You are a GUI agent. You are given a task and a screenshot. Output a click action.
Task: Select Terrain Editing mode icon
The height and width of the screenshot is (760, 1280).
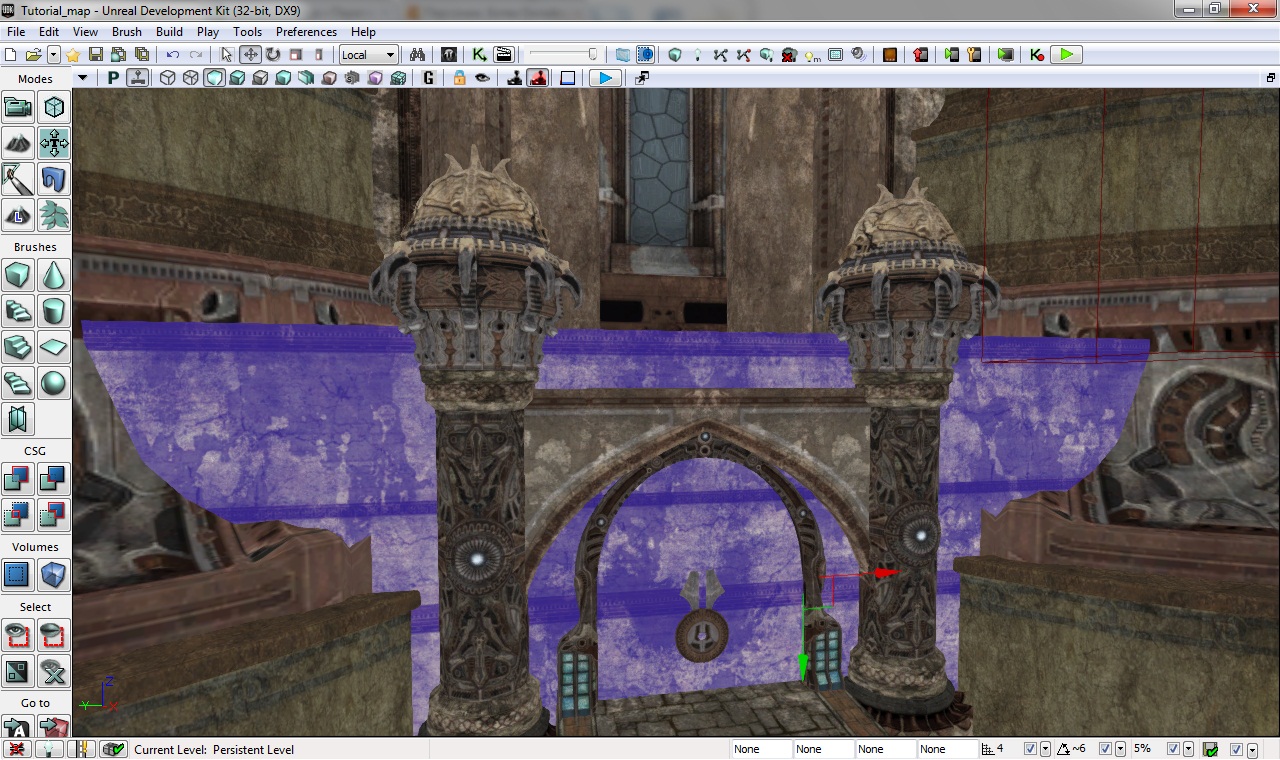19,143
